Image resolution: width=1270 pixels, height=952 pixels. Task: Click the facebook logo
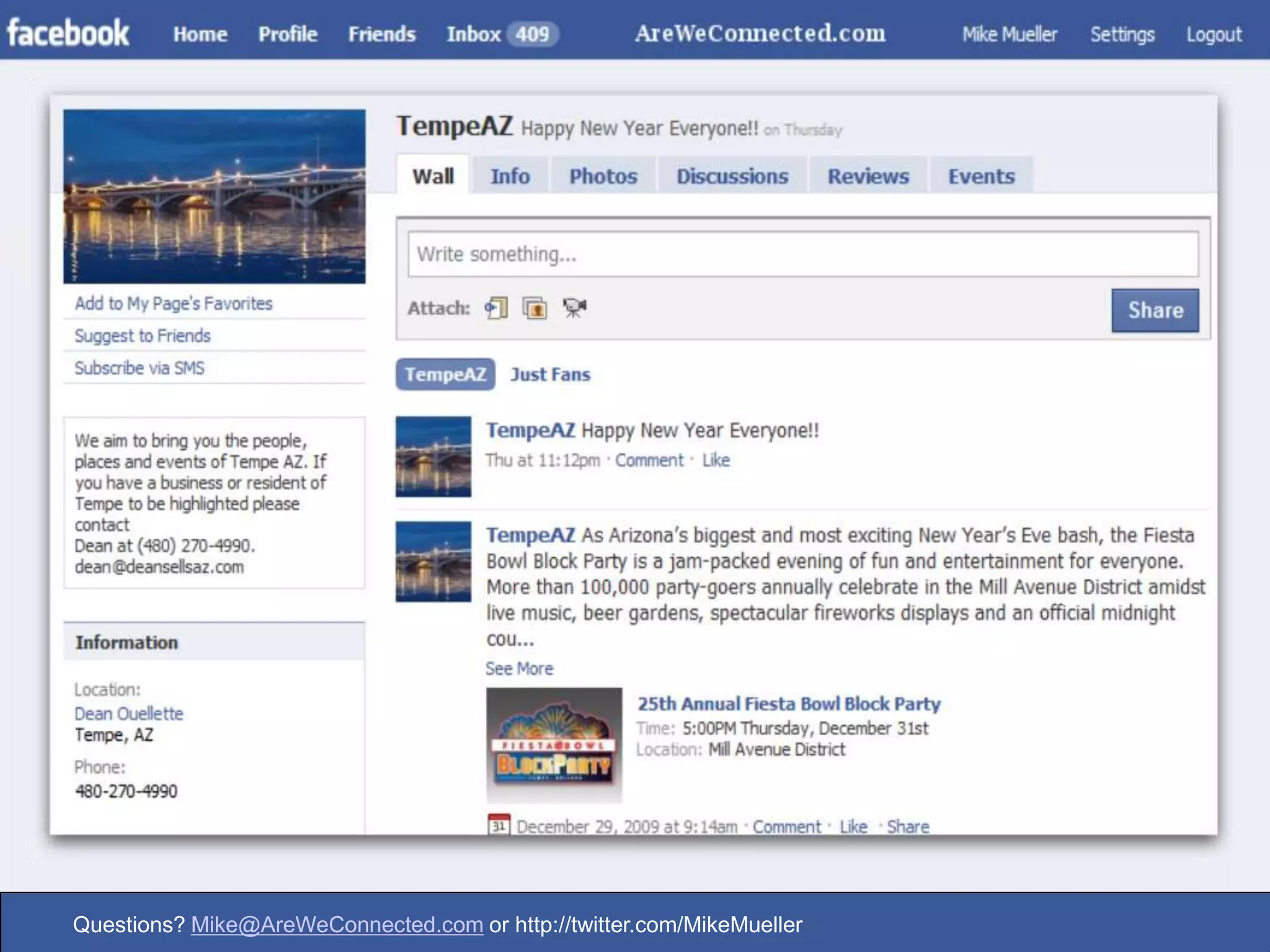click(68, 33)
